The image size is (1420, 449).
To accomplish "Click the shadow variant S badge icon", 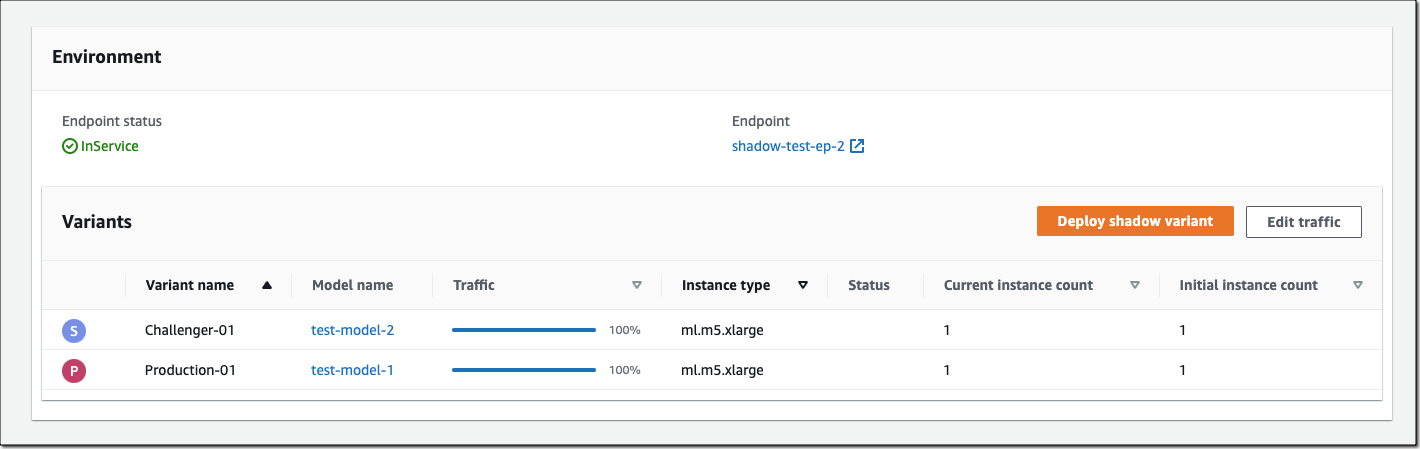I will pyautogui.click(x=74, y=330).
